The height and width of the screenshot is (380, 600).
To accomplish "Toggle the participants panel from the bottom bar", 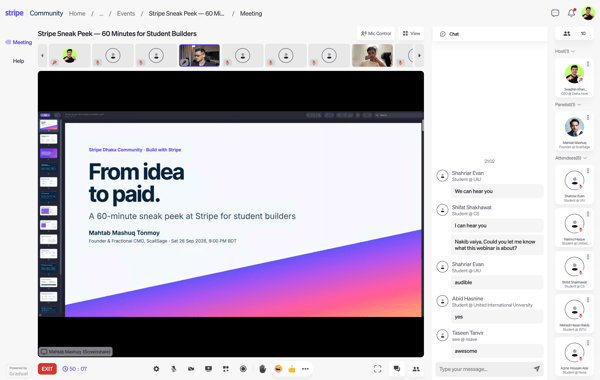I will [416, 369].
